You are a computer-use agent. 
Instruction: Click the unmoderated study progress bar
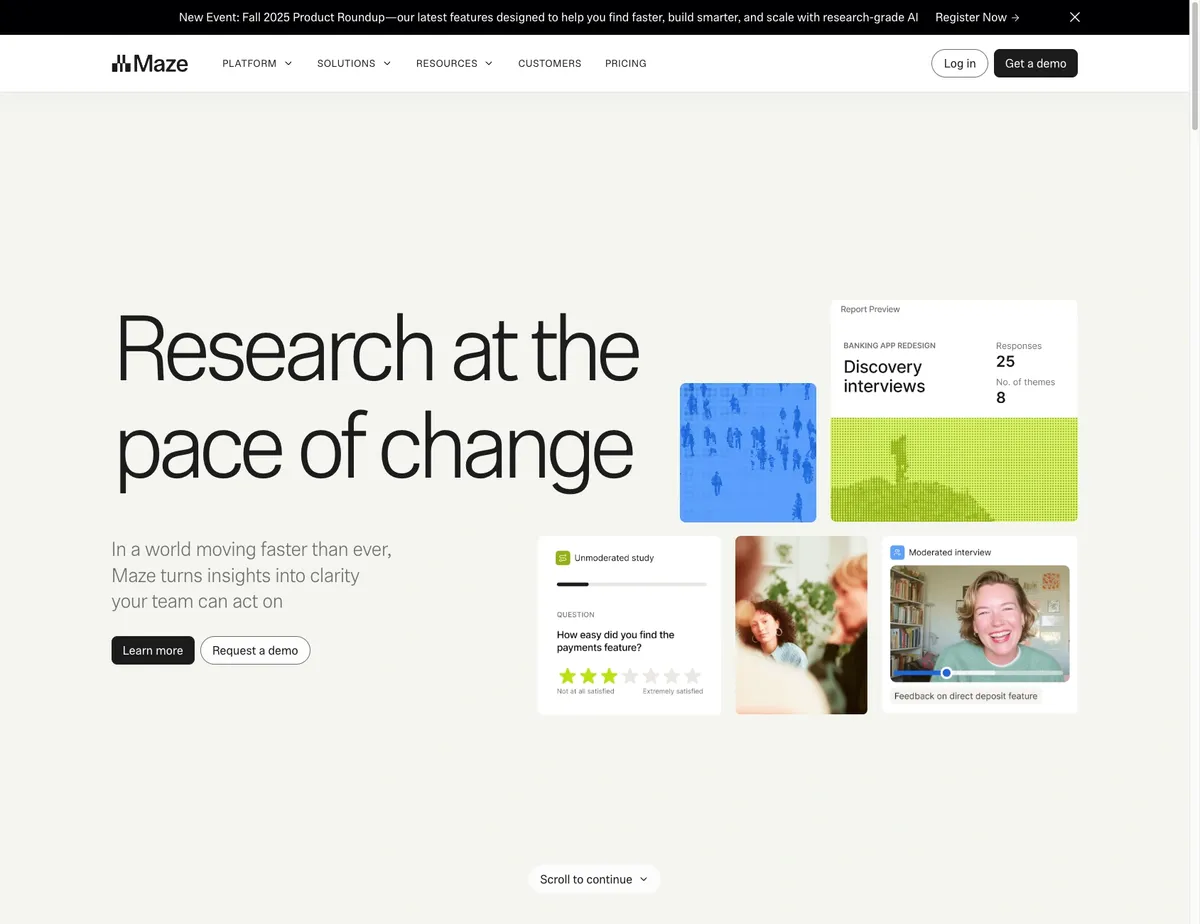(631, 584)
